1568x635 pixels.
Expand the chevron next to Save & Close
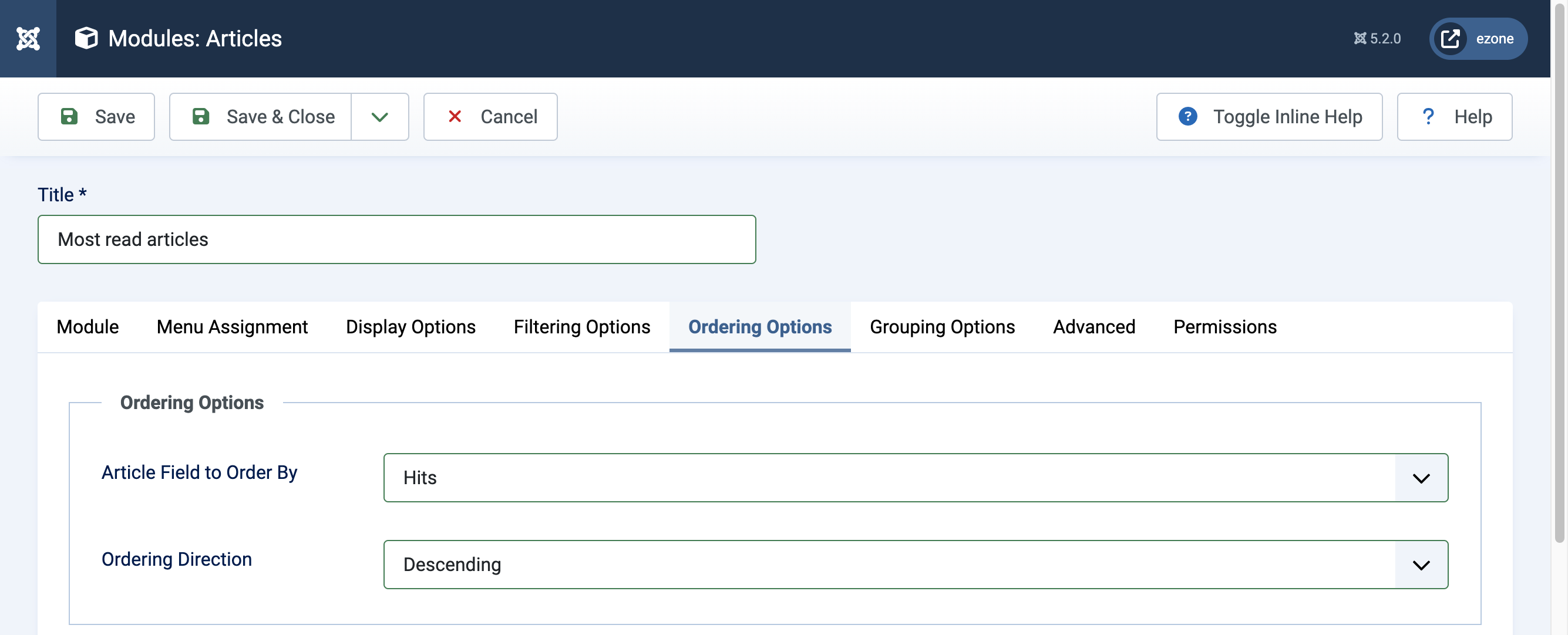380,117
